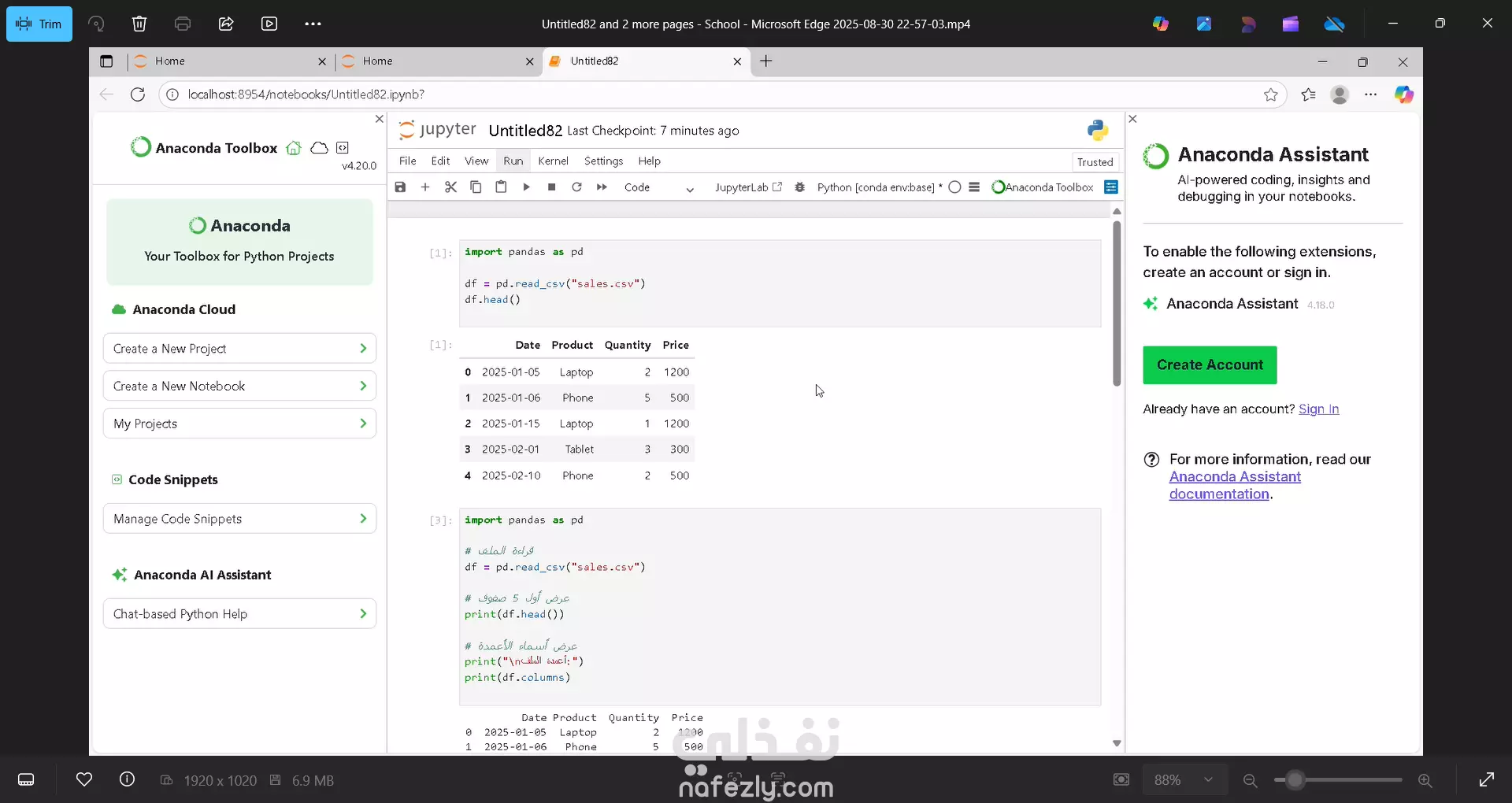Screen dimensions: 1512x803
Task: Delete the video with trash icon
Action: click(x=139, y=24)
